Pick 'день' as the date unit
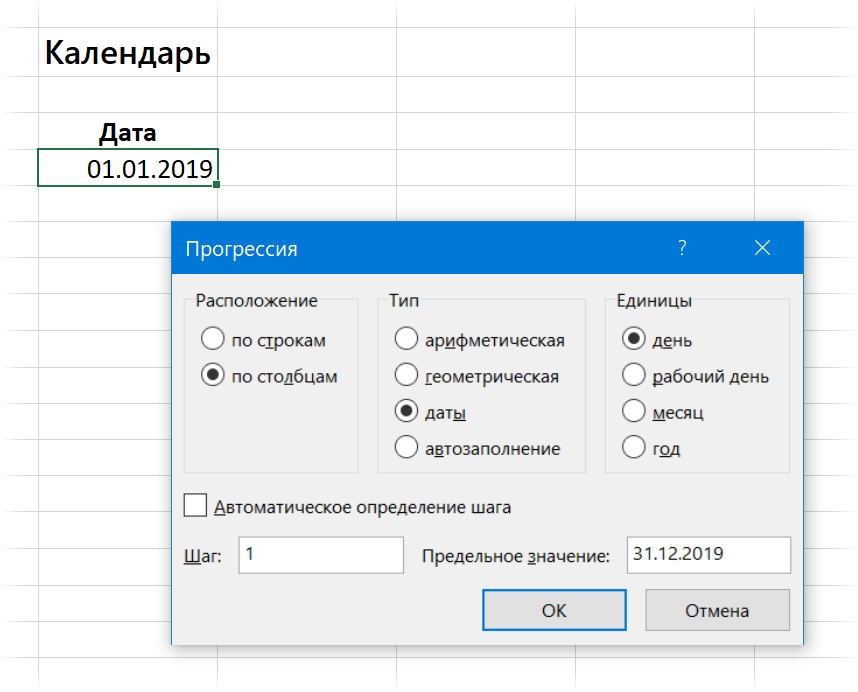The height and width of the screenshot is (692, 858). (x=634, y=339)
